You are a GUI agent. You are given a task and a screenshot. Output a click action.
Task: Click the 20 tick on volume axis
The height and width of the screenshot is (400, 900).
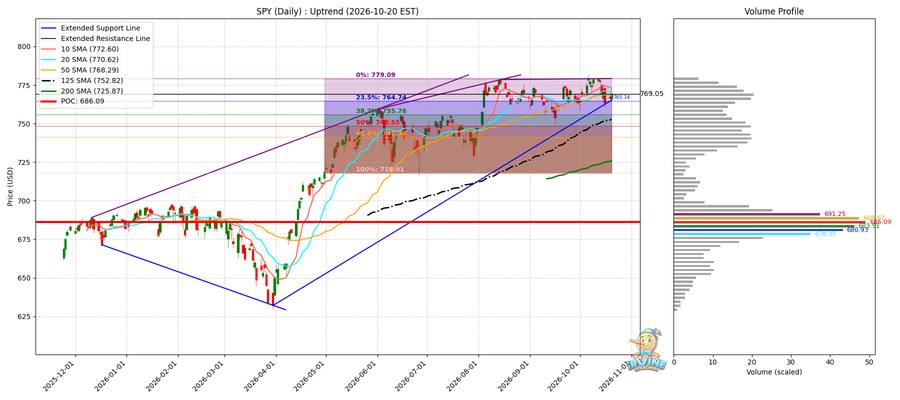pyautogui.click(x=752, y=362)
